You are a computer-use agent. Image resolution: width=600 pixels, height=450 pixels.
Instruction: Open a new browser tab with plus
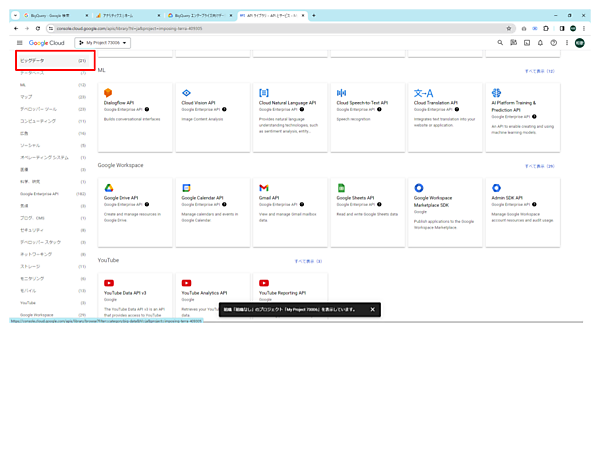click(x=314, y=16)
